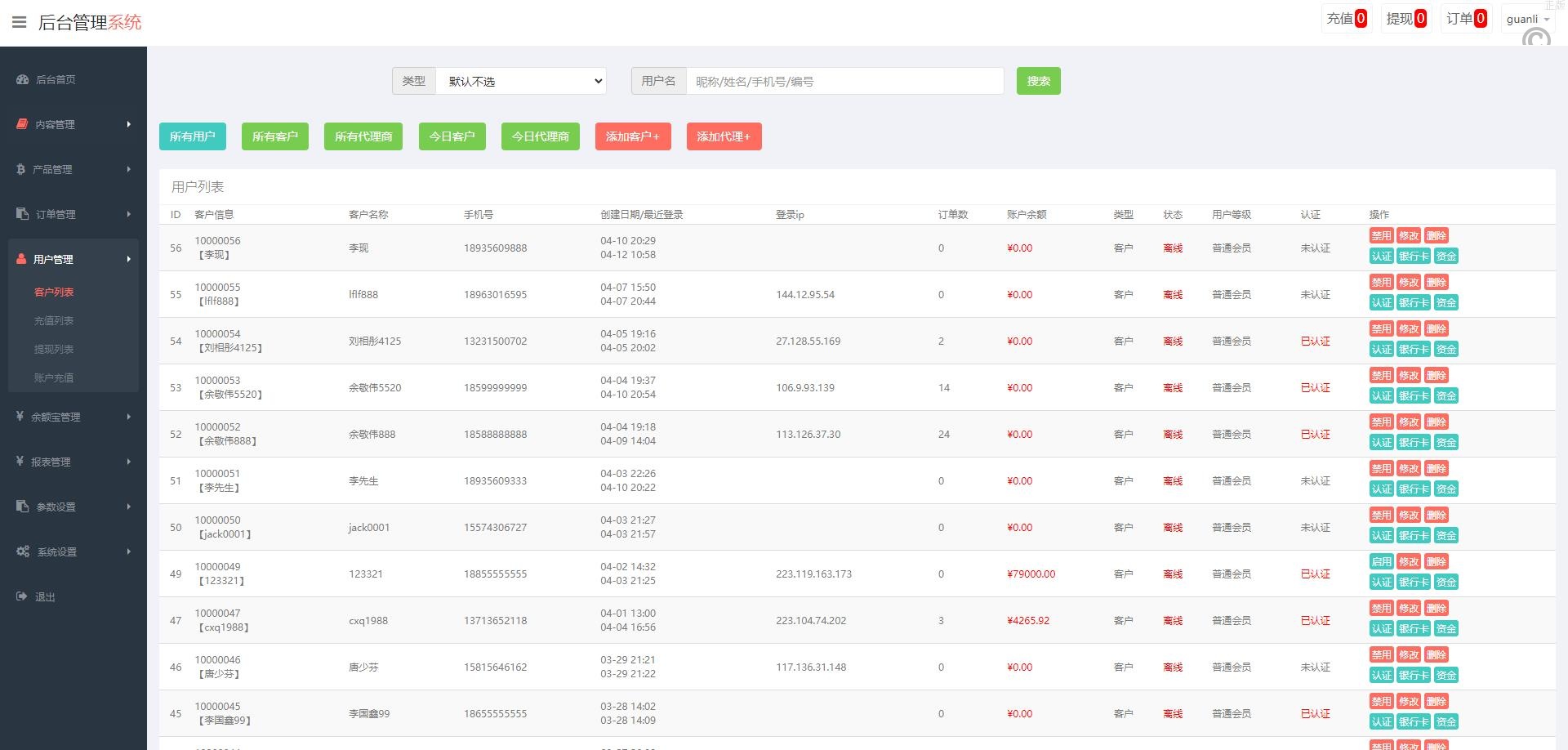Click the gears icon for 系统设置
Viewport: 1568px width, 750px height.
(23, 551)
